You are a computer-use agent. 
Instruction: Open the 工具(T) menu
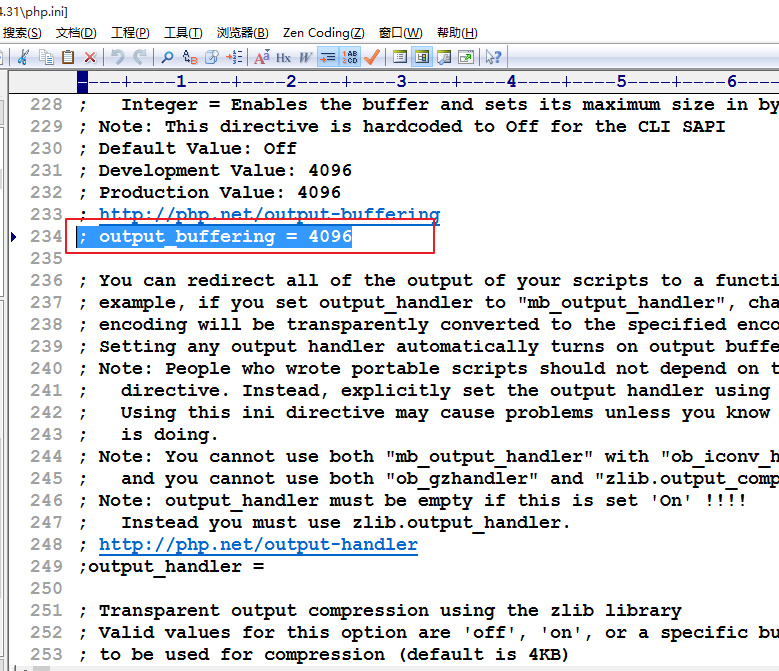(x=182, y=33)
